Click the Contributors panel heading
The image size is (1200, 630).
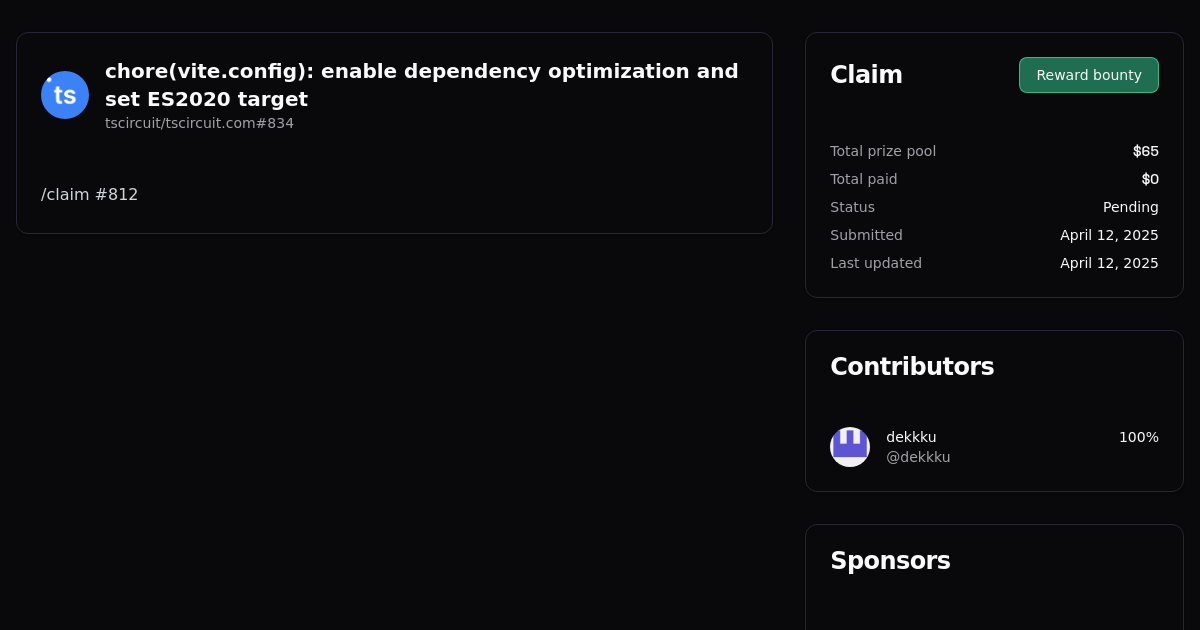point(912,366)
